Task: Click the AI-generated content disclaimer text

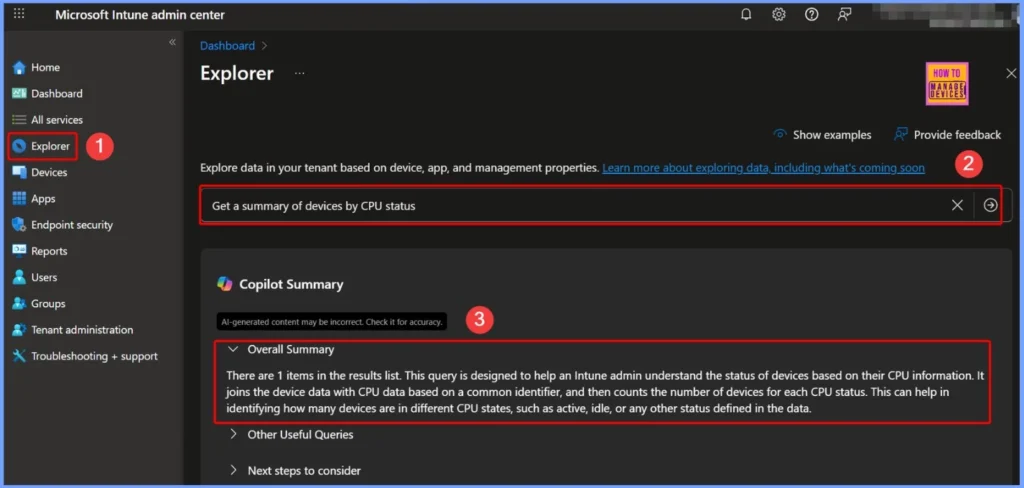Action: coord(332,321)
